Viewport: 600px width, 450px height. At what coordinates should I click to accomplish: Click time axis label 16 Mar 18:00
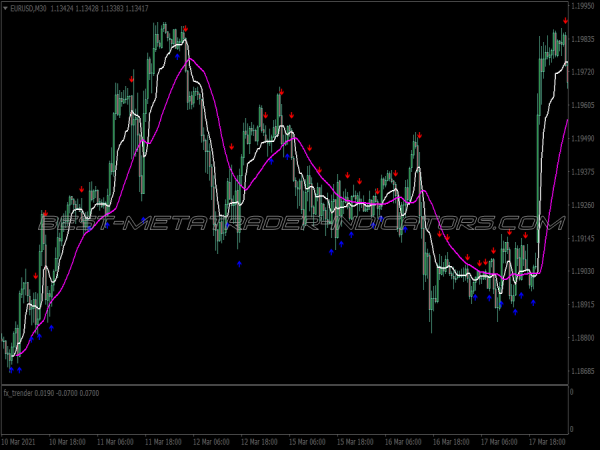[x=451, y=442]
